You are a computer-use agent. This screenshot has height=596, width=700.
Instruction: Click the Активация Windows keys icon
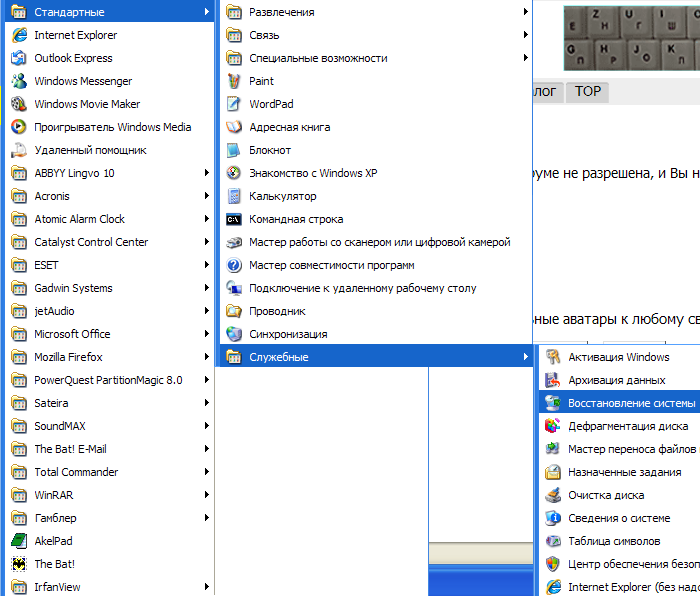pos(553,357)
